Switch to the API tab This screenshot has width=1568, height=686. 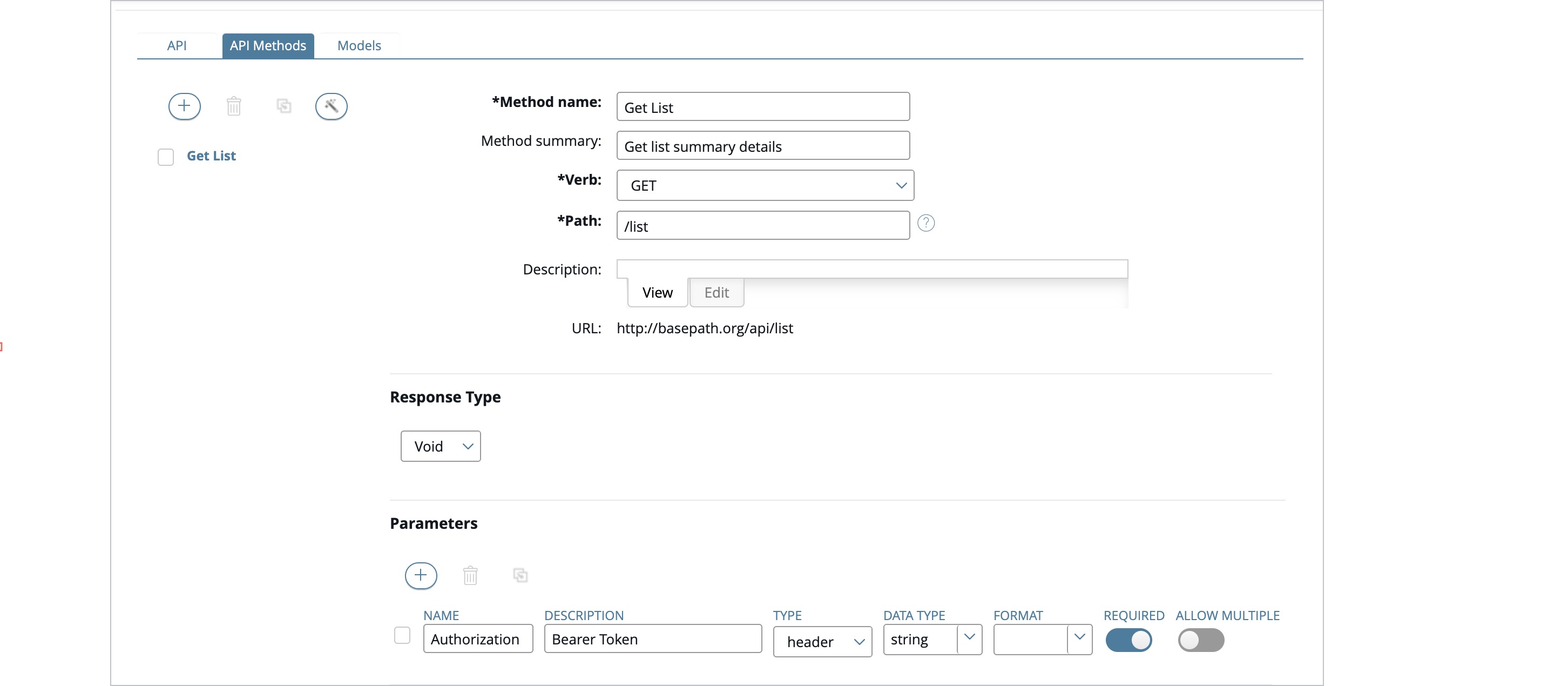tap(177, 46)
